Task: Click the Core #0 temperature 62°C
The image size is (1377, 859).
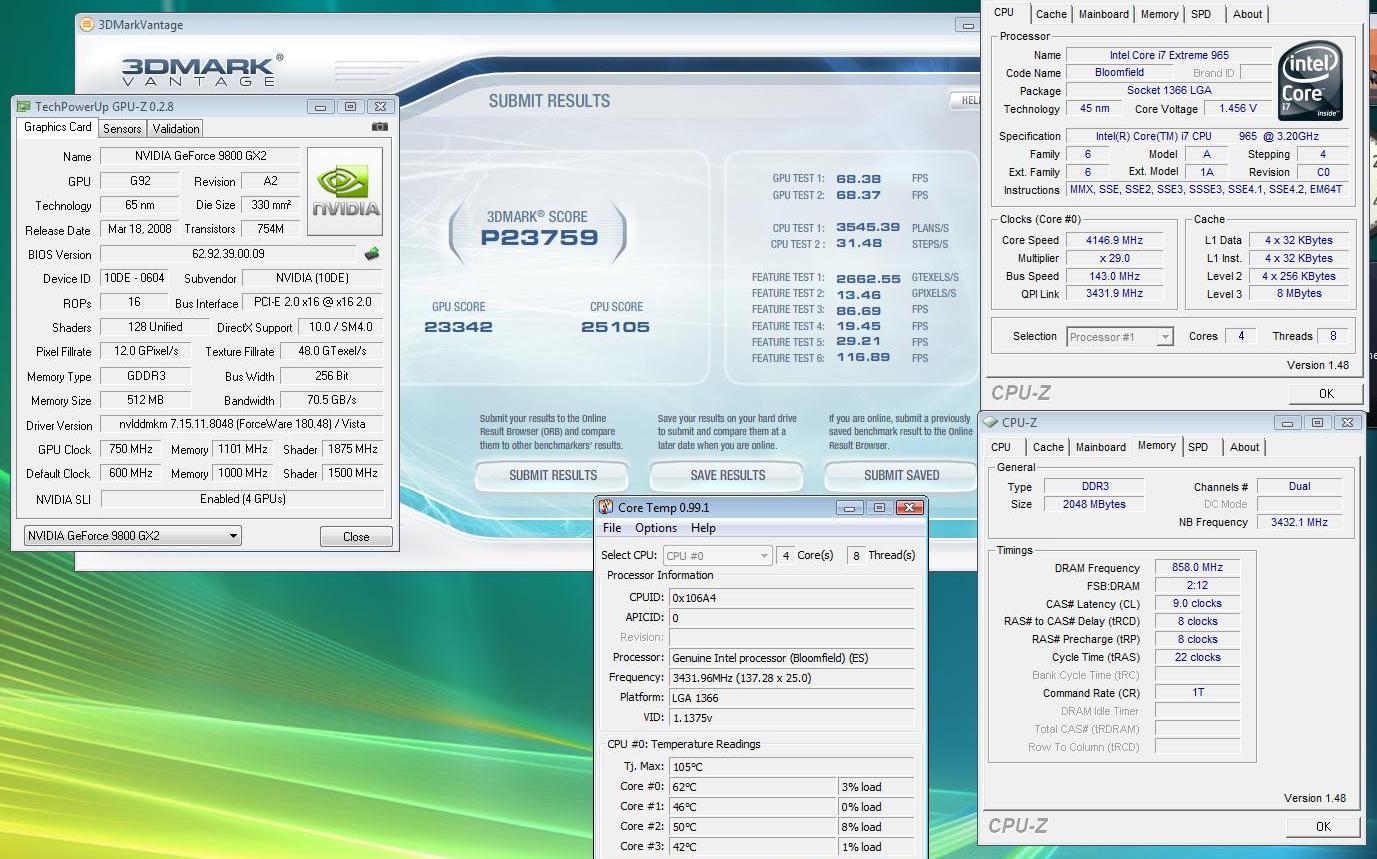Action: tap(752, 787)
